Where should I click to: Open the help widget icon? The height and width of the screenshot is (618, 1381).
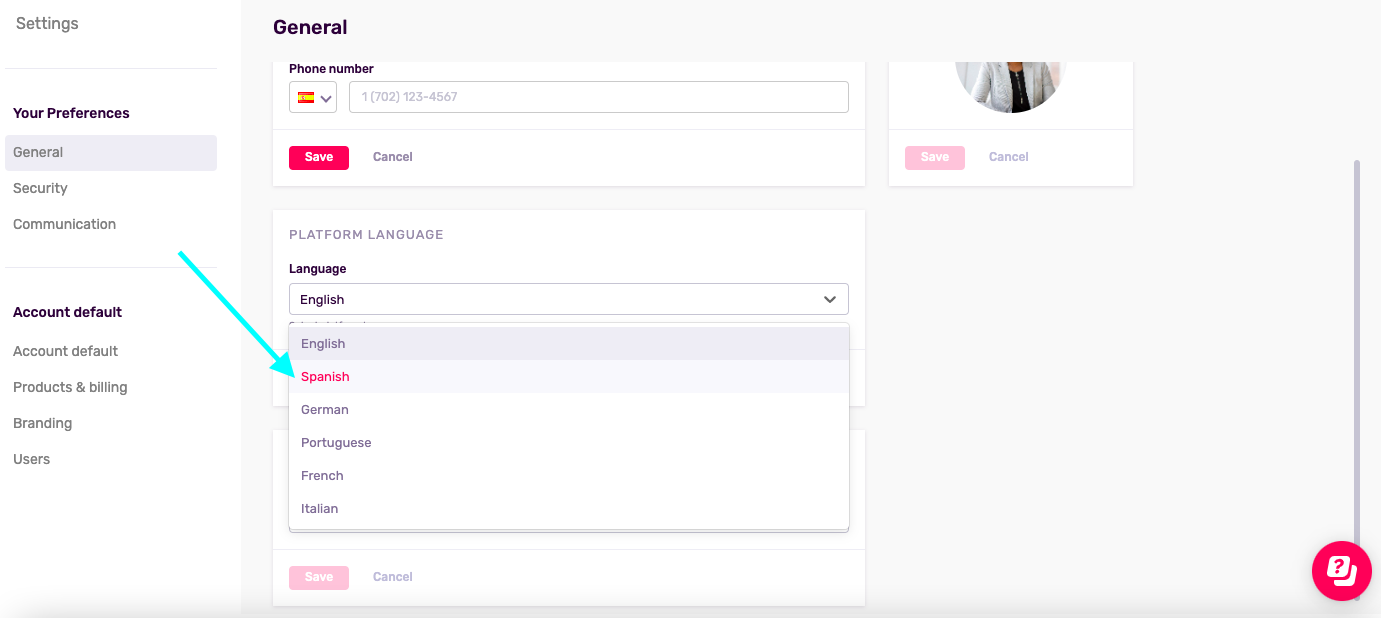pyautogui.click(x=1341, y=571)
